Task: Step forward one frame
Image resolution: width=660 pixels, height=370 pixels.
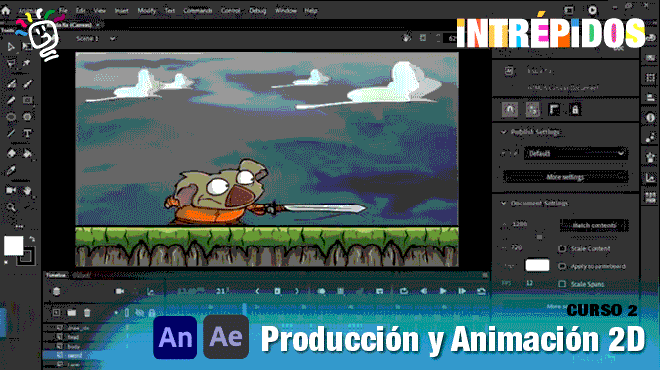Action: (462, 291)
